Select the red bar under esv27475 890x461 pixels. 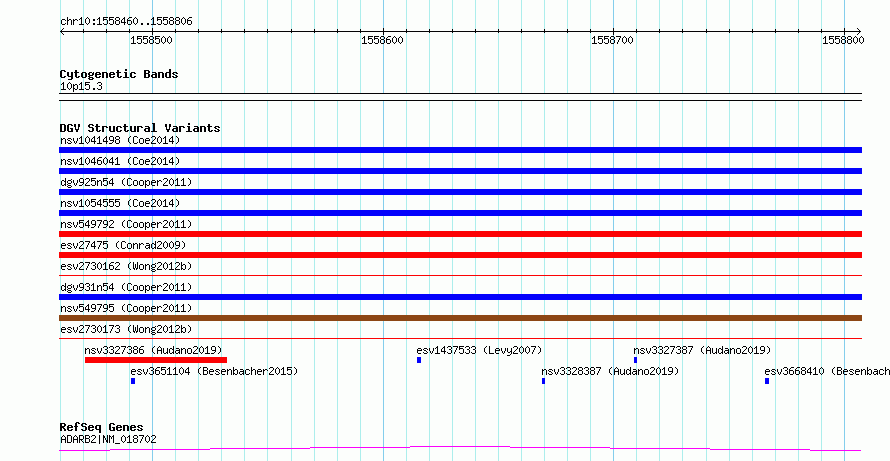pos(460,255)
